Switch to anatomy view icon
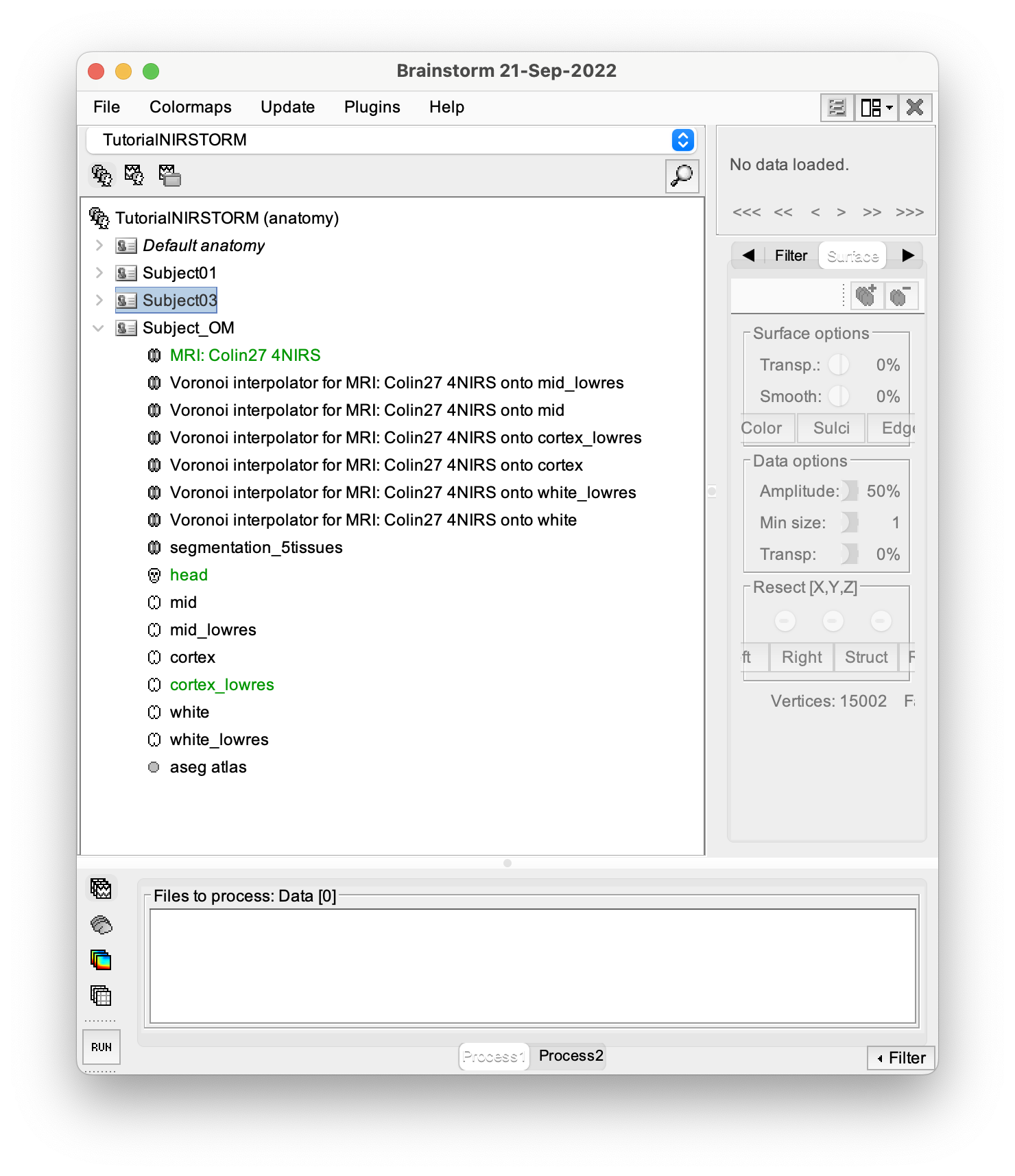The height and width of the screenshot is (1176, 1015). (101, 176)
